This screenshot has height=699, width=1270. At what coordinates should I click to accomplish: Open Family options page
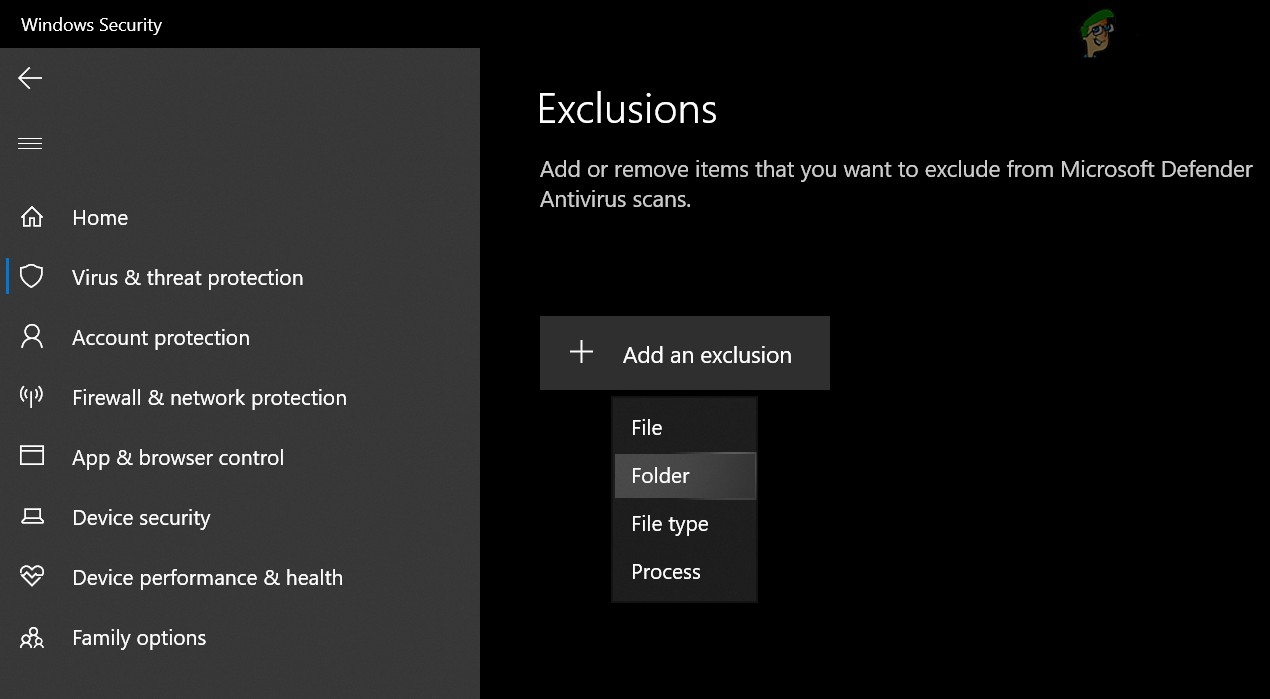pyautogui.click(x=139, y=638)
